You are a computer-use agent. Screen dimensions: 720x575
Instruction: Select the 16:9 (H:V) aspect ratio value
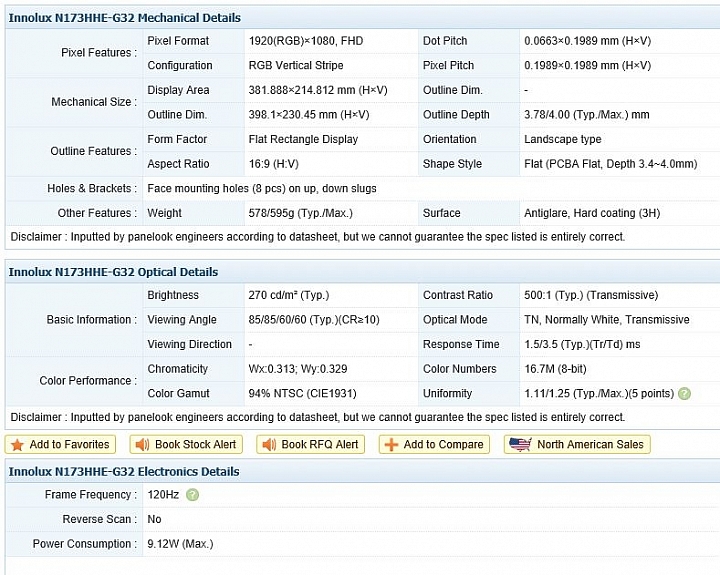coord(273,164)
